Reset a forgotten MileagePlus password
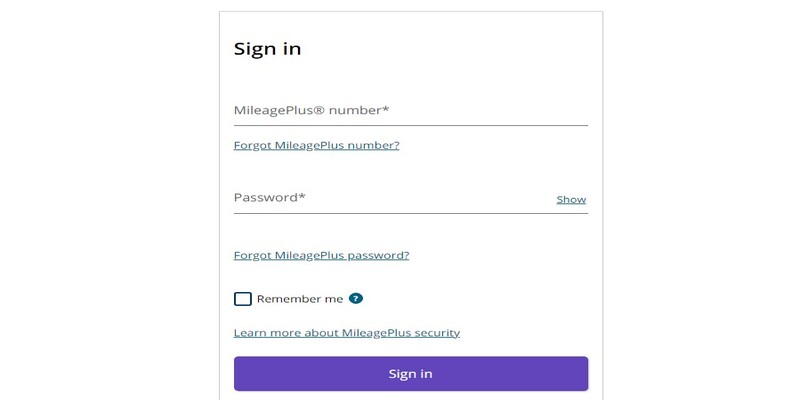800x400 pixels. pos(321,255)
